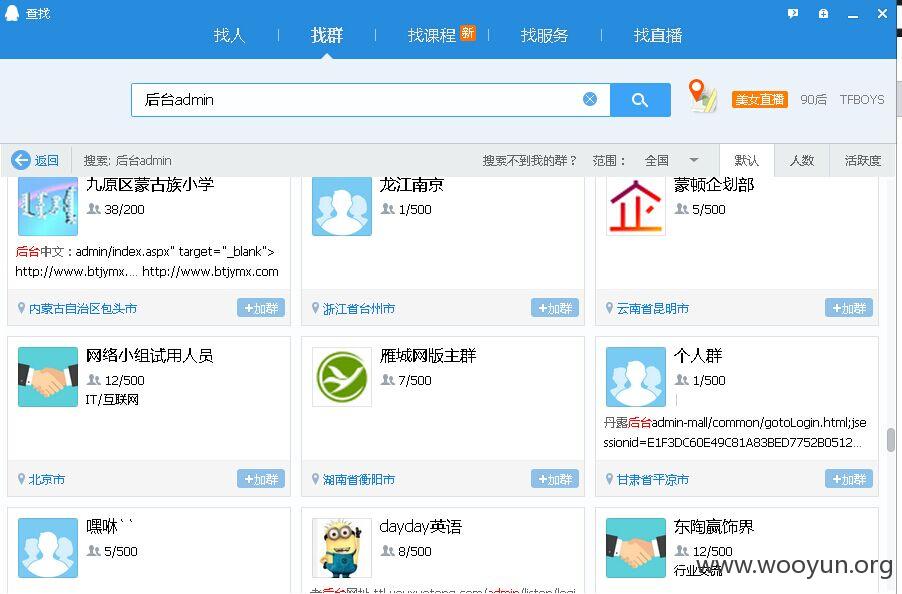Join 个人群 with 加群 button
Viewport: 902px width, 594px height.
click(x=849, y=479)
